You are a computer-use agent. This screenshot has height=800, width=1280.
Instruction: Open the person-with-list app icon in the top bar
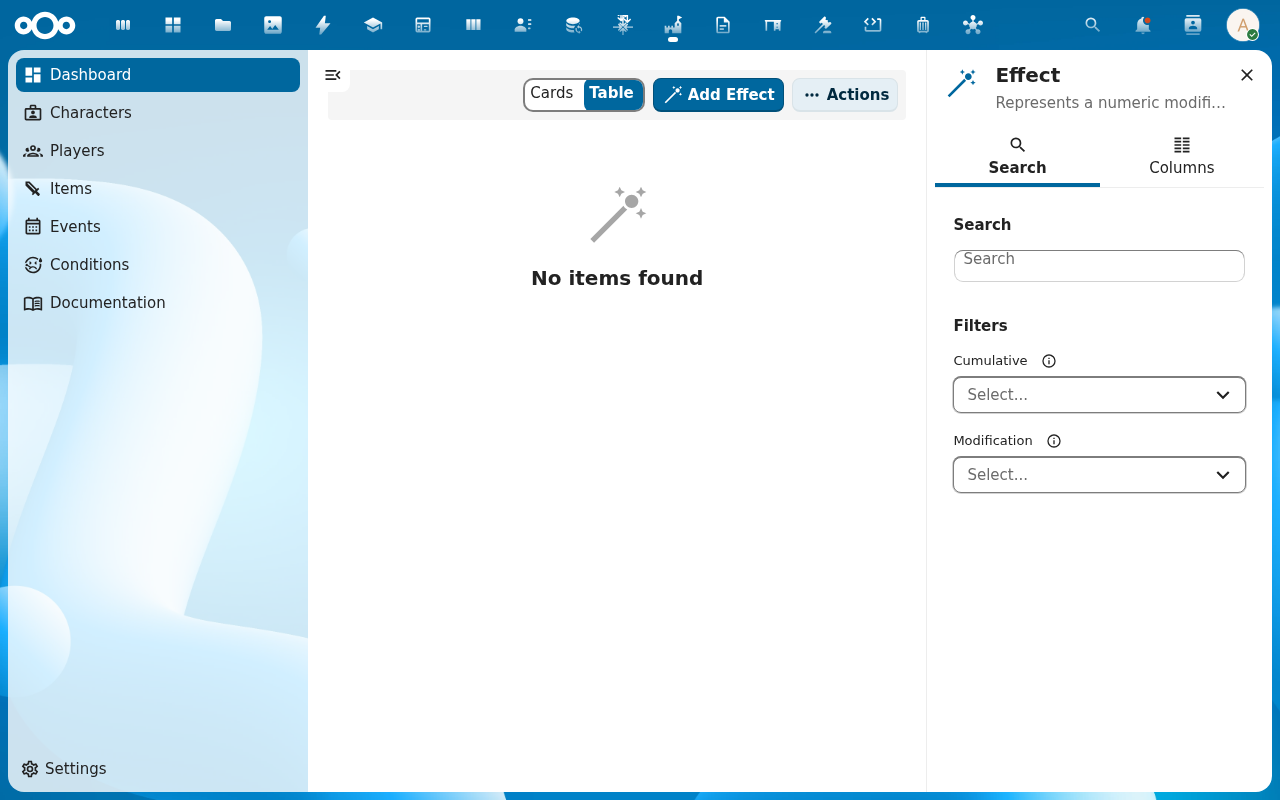pyautogui.click(x=523, y=25)
